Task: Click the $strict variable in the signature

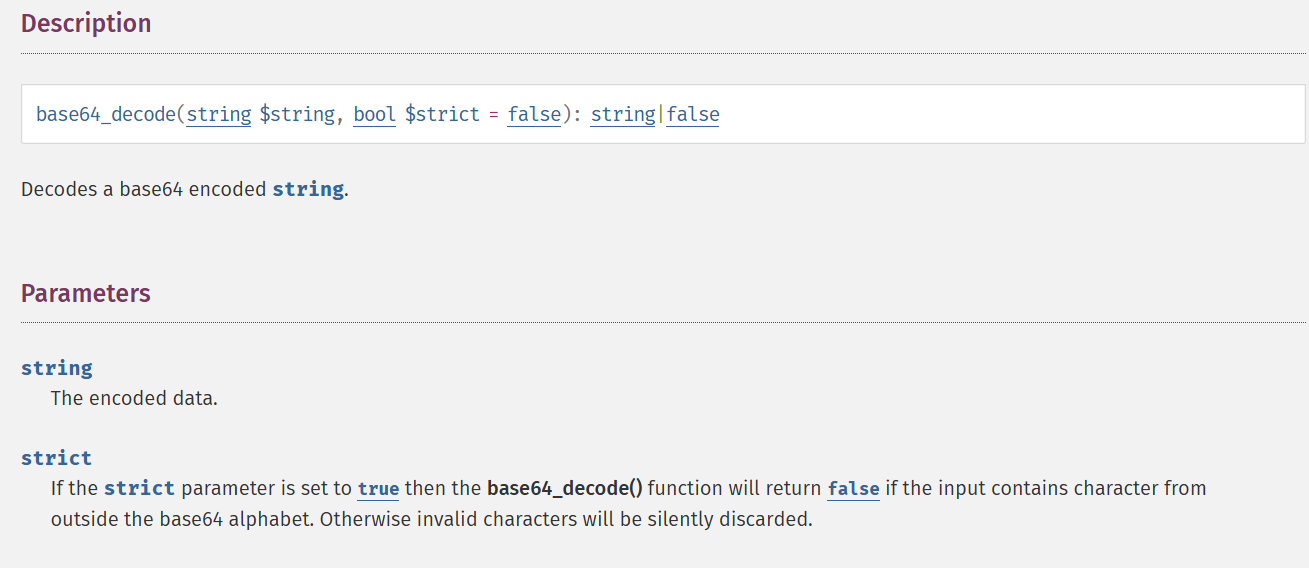Action: pos(443,114)
